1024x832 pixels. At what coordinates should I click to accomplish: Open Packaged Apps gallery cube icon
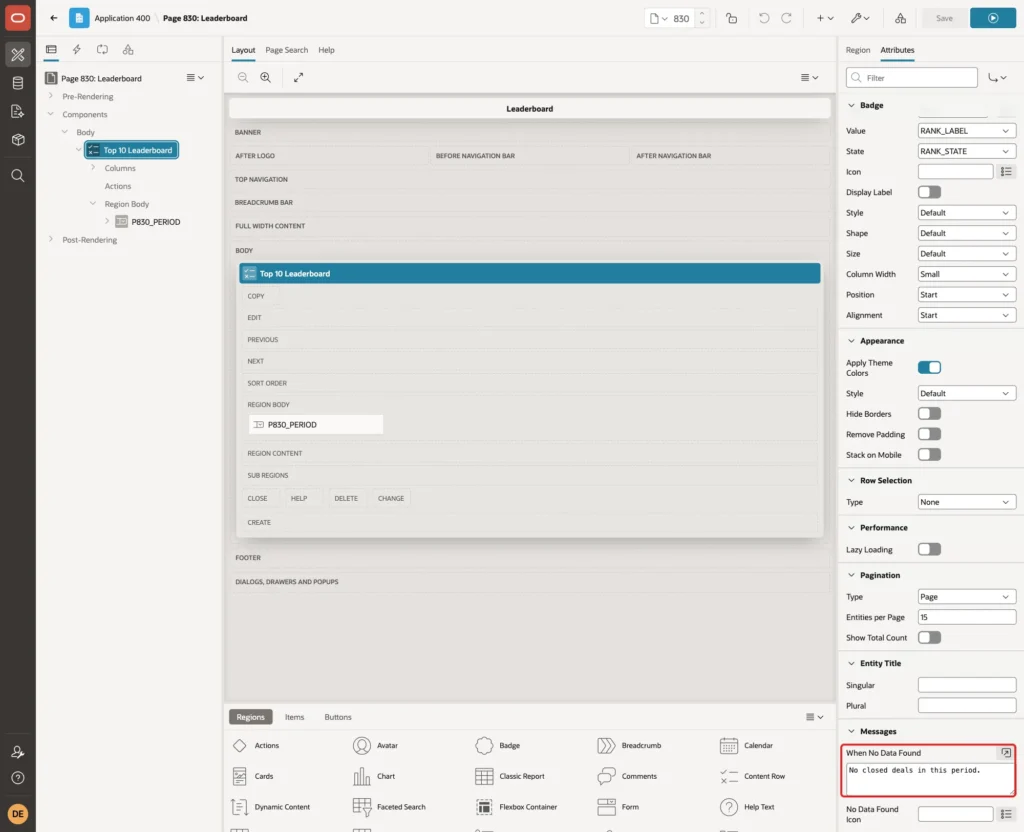(18, 140)
